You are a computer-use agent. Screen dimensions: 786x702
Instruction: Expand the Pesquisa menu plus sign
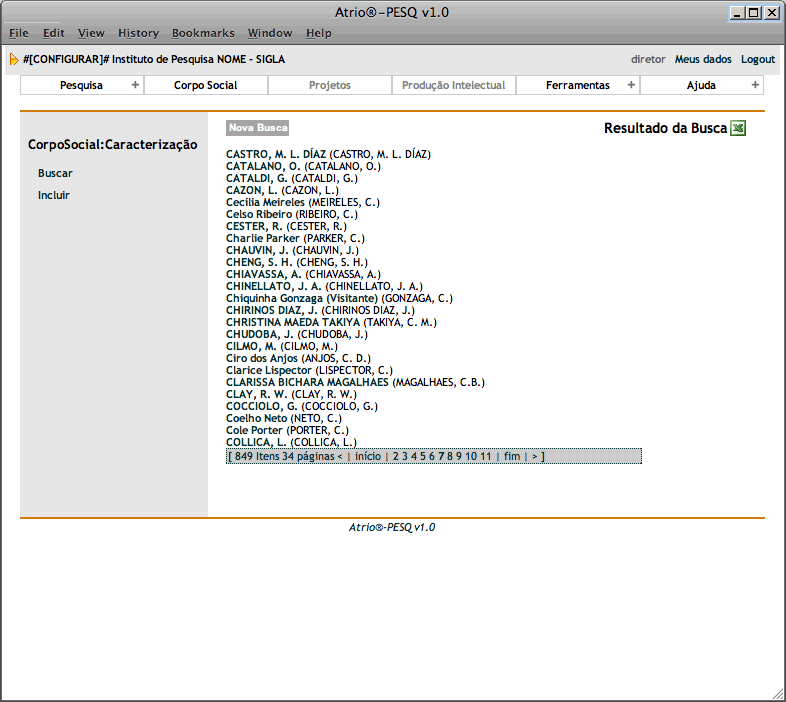(135, 85)
